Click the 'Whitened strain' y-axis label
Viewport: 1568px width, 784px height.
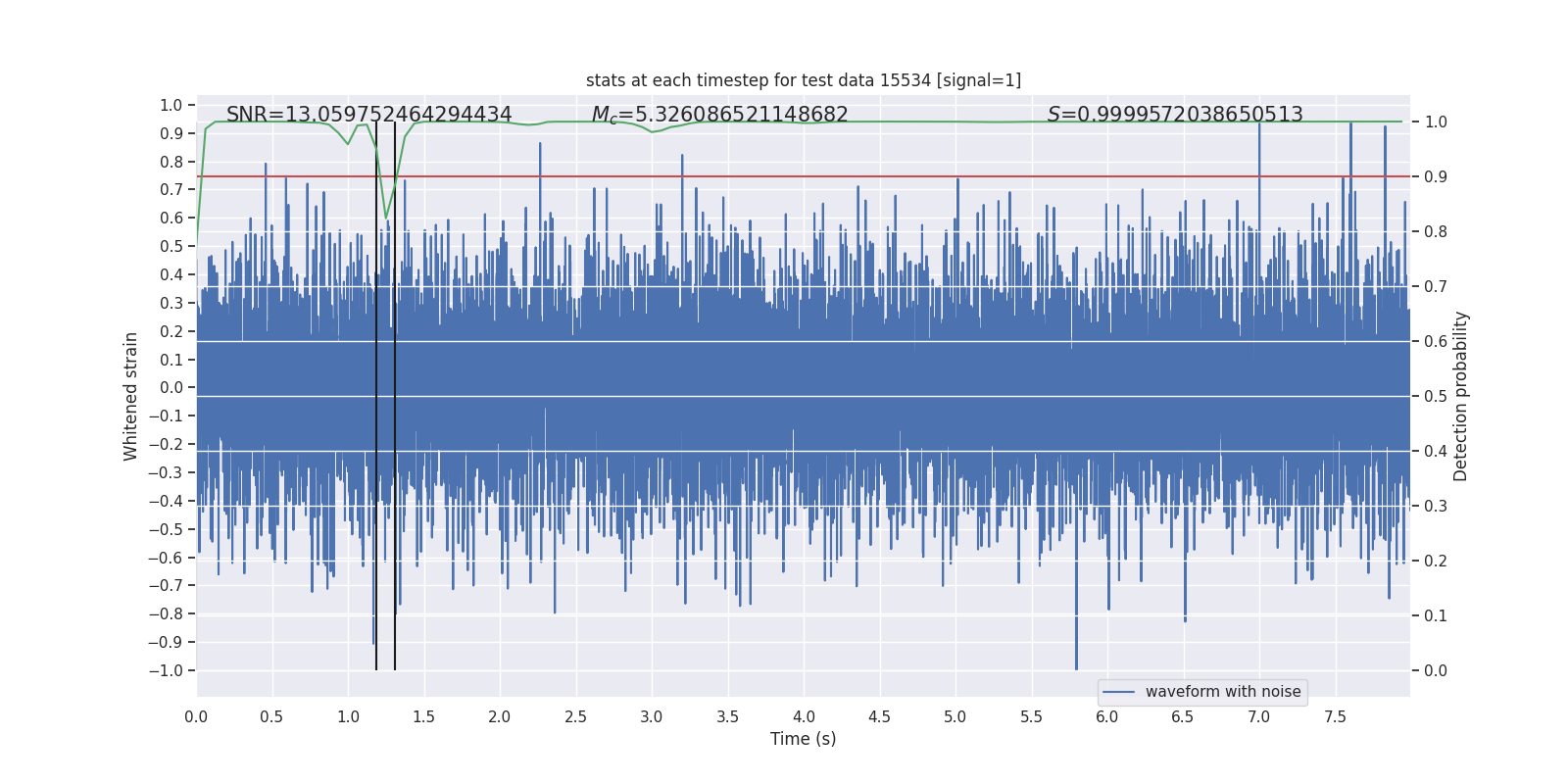pos(131,397)
